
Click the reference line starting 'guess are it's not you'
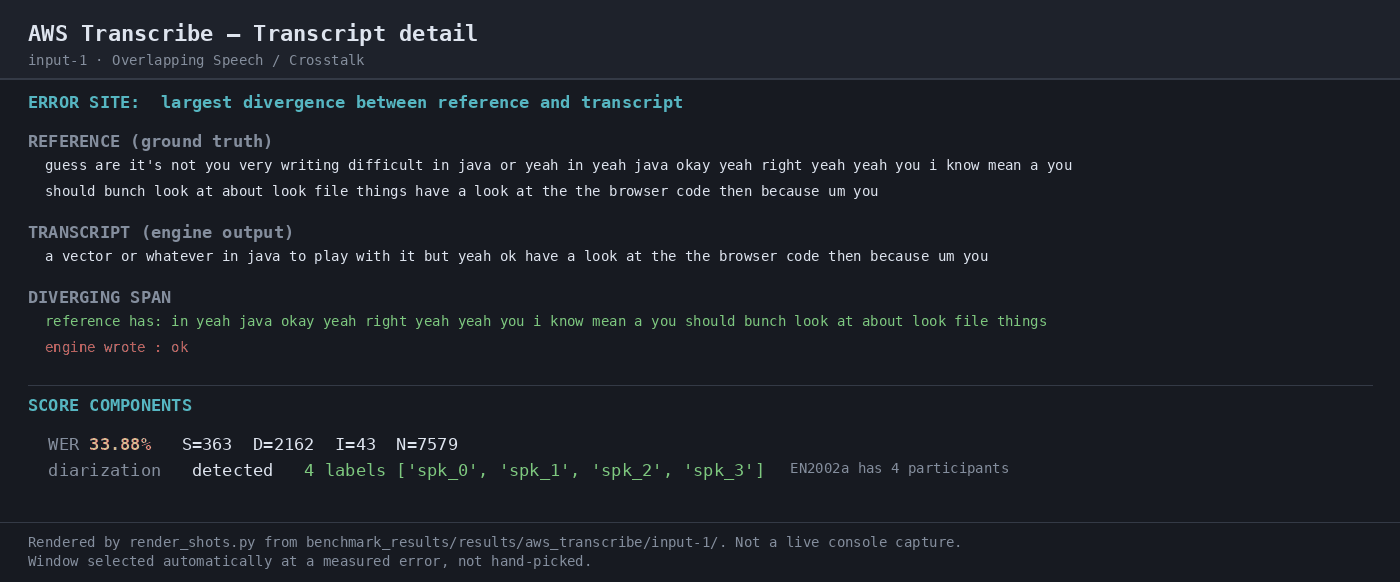pyautogui.click(x=558, y=166)
